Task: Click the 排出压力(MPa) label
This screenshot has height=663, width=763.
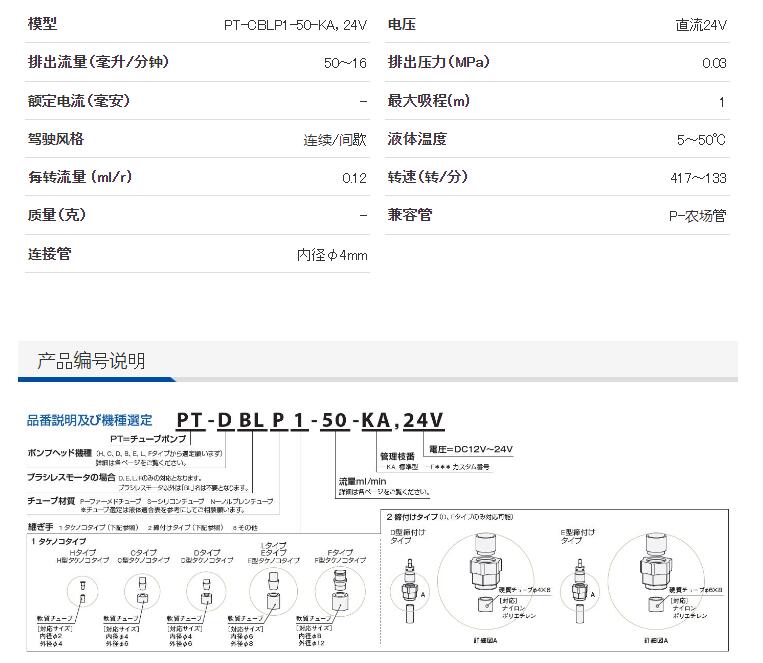Action: tap(439, 62)
